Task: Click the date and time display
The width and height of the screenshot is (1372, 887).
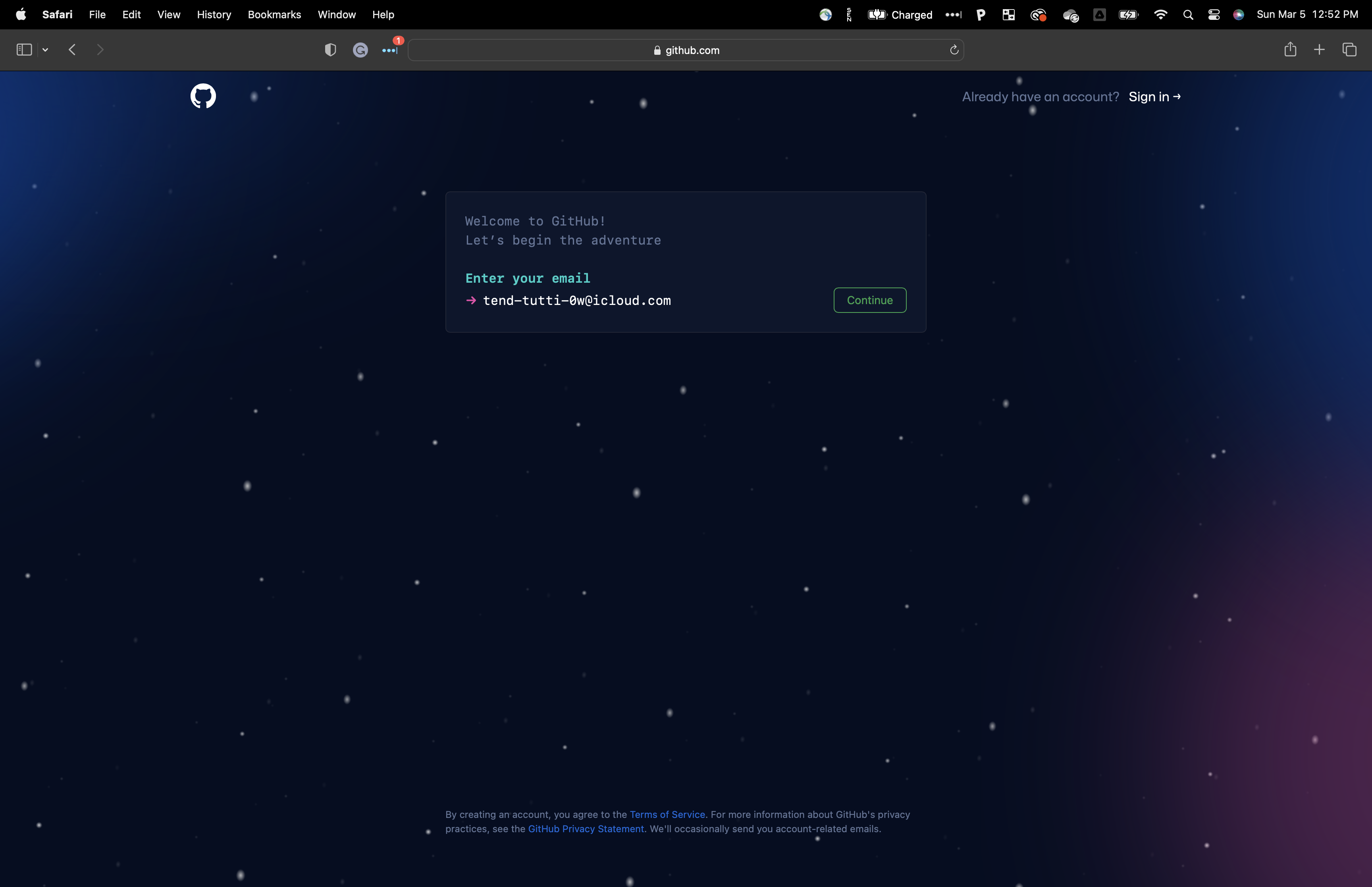Action: pyautogui.click(x=1307, y=14)
